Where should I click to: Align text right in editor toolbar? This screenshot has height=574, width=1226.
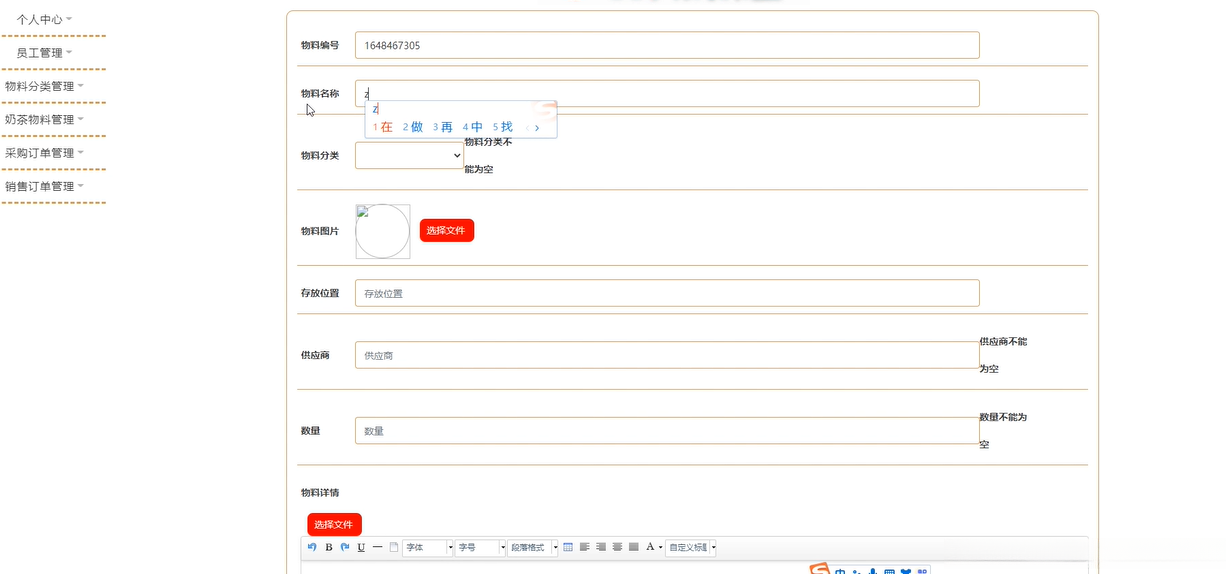601,547
